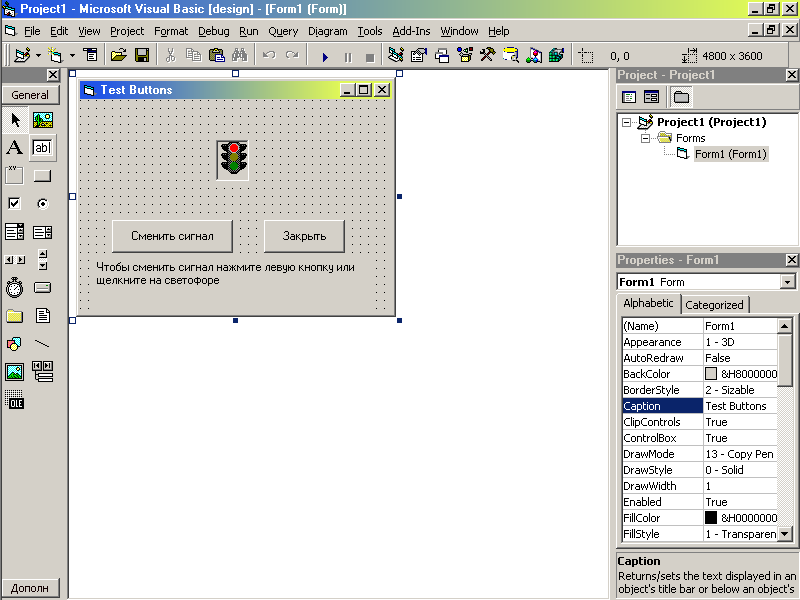Select the OLE container tool
The height and width of the screenshot is (600, 800).
(x=15, y=400)
